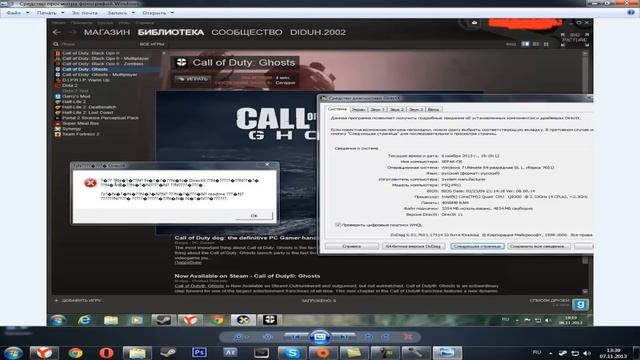640x360 pixels.
Task: Switch to the Экран tab in DxDiag
Action: pyautogui.click(x=359, y=109)
